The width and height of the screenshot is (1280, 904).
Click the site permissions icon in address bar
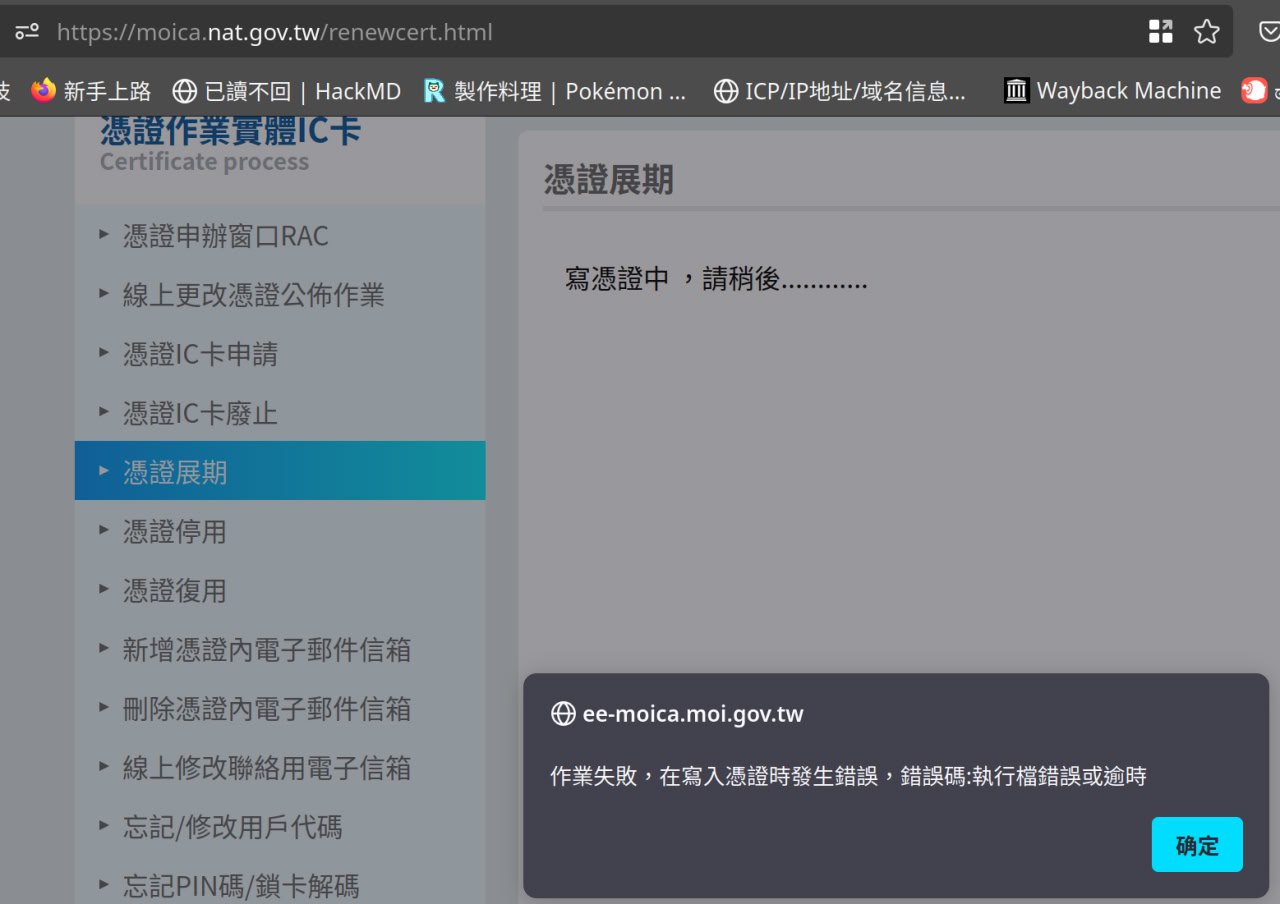pyautogui.click(x=27, y=32)
